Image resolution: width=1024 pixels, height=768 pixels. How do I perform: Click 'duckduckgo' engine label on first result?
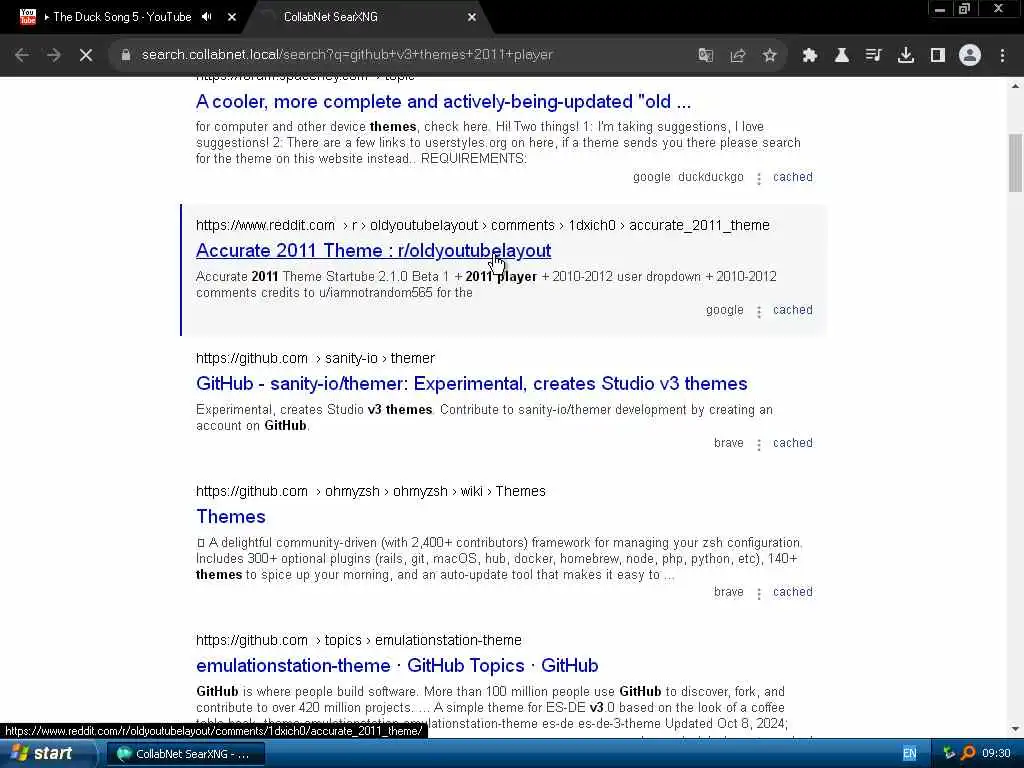(711, 177)
